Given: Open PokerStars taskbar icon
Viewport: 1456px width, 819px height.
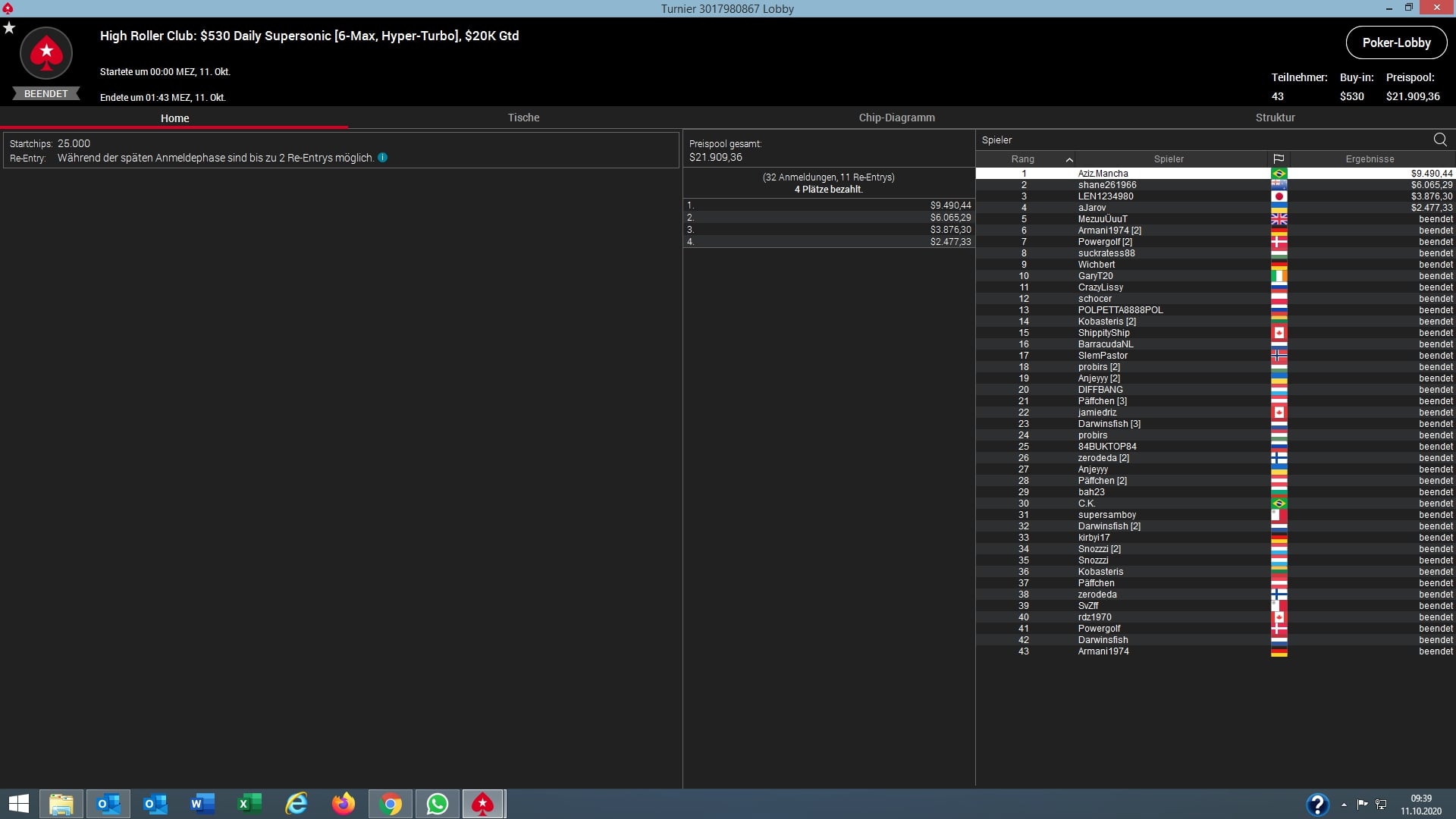Looking at the screenshot, I should (483, 804).
